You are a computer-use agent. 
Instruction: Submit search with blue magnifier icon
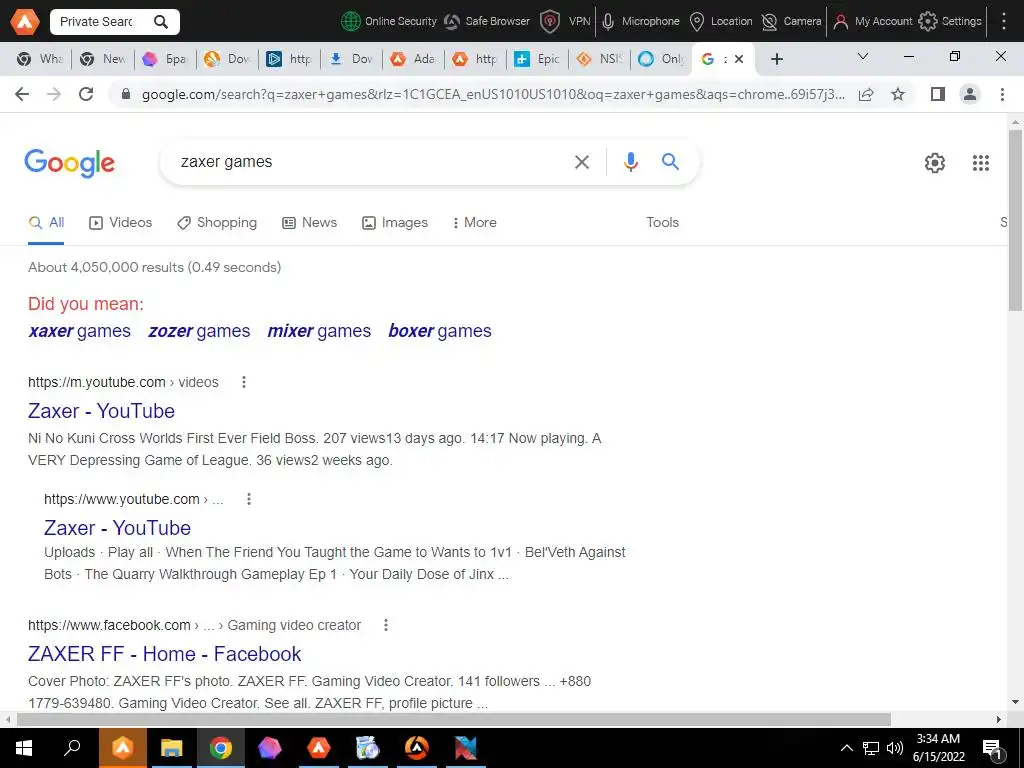[670, 161]
